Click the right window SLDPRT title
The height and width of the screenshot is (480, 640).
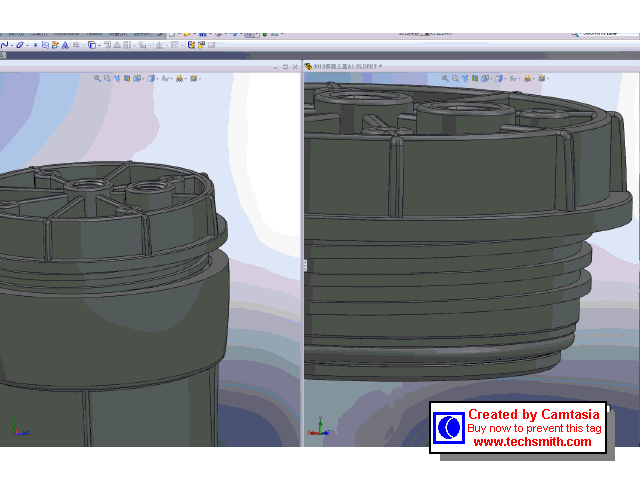tap(347, 66)
